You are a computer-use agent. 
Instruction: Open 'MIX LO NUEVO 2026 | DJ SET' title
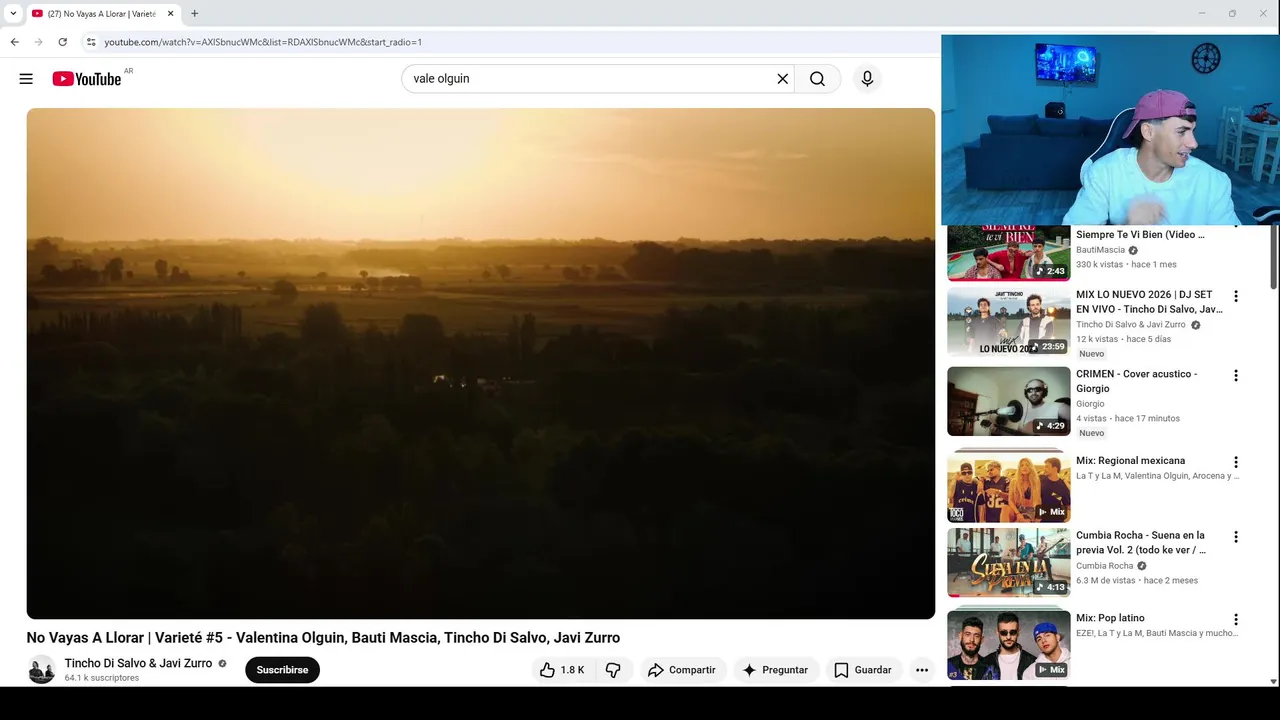point(1150,302)
